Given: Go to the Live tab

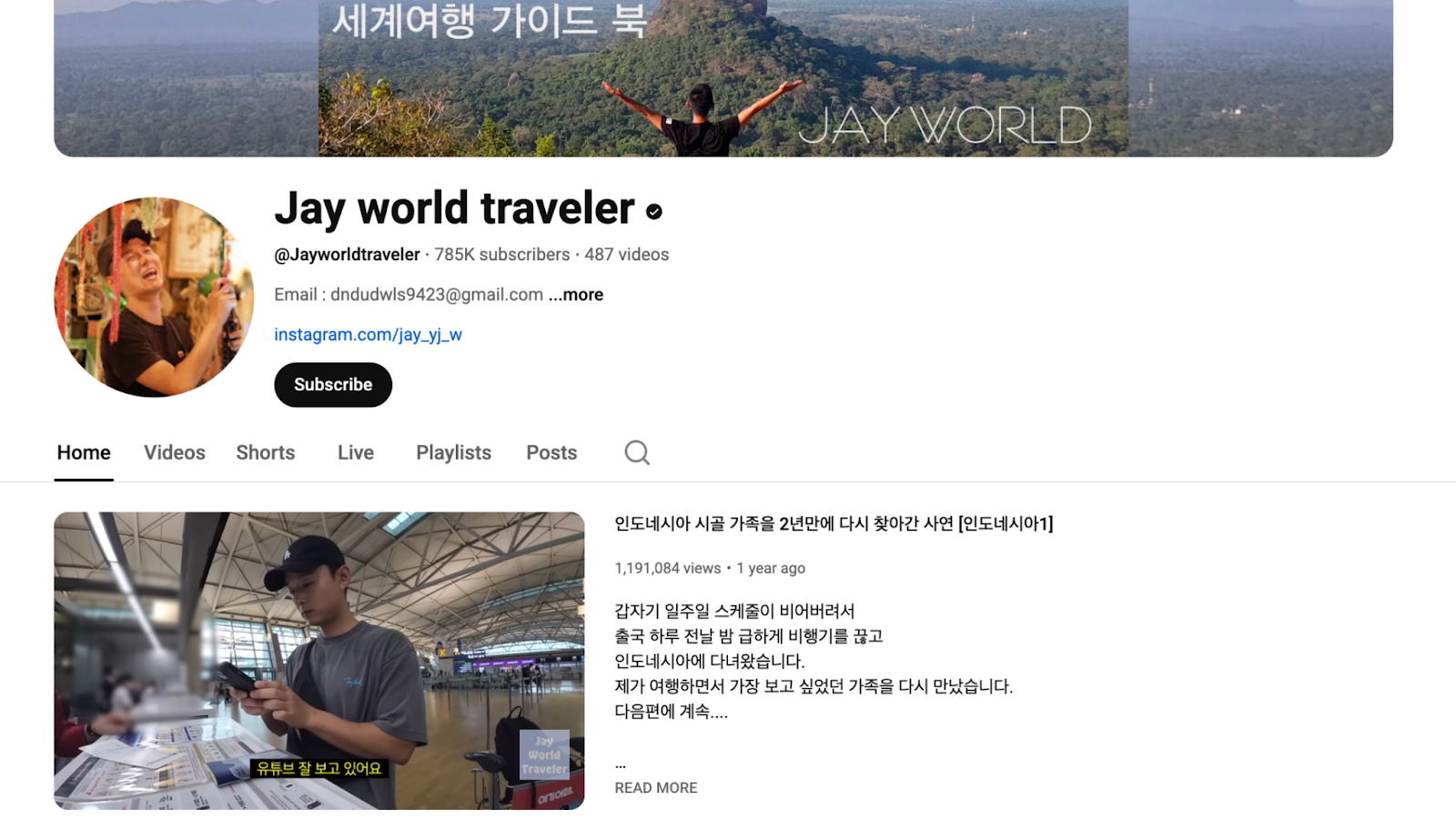Looking at the screenshot, I should click(x=356, y=452).
